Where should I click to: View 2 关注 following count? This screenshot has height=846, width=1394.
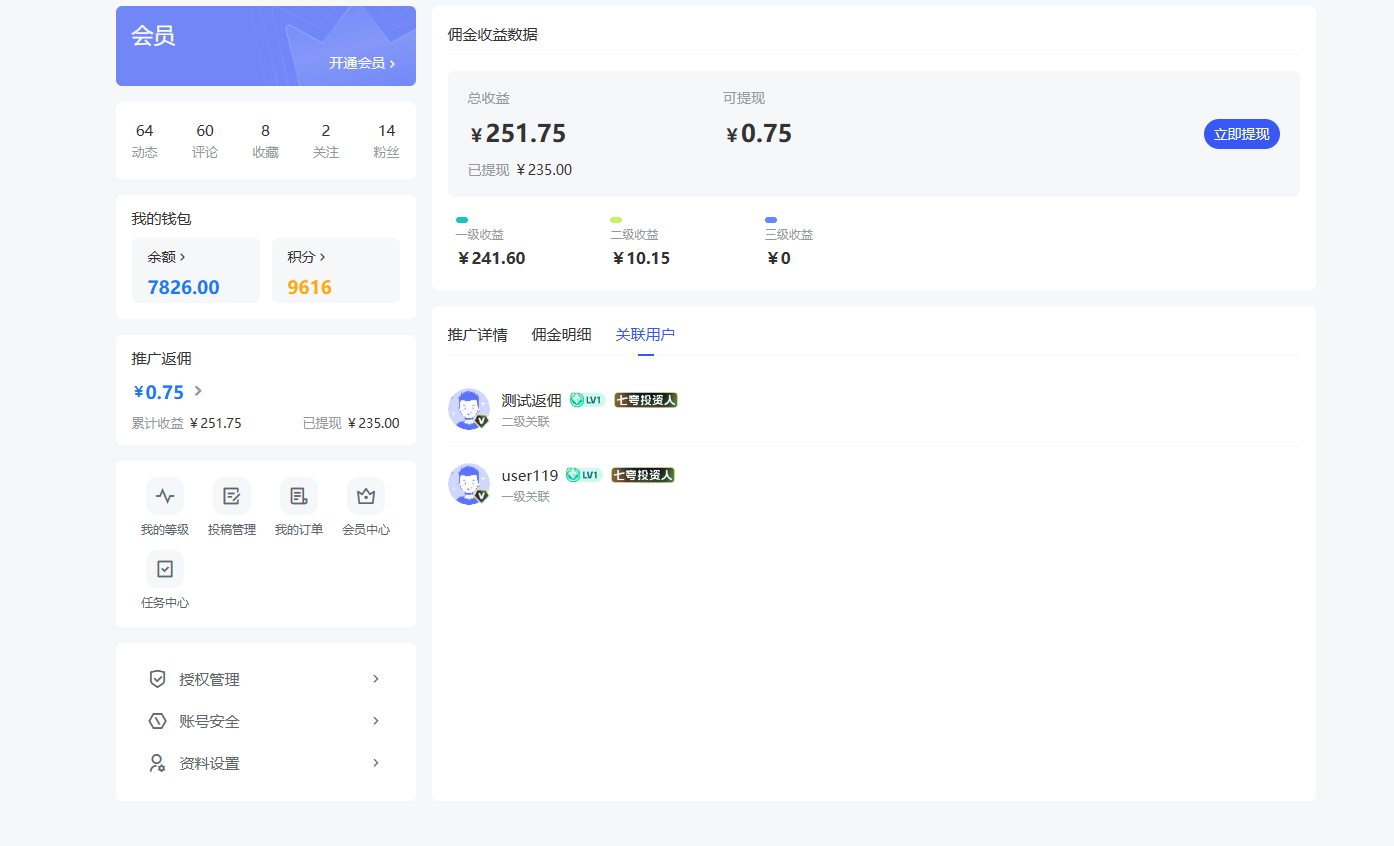(326, 141)
